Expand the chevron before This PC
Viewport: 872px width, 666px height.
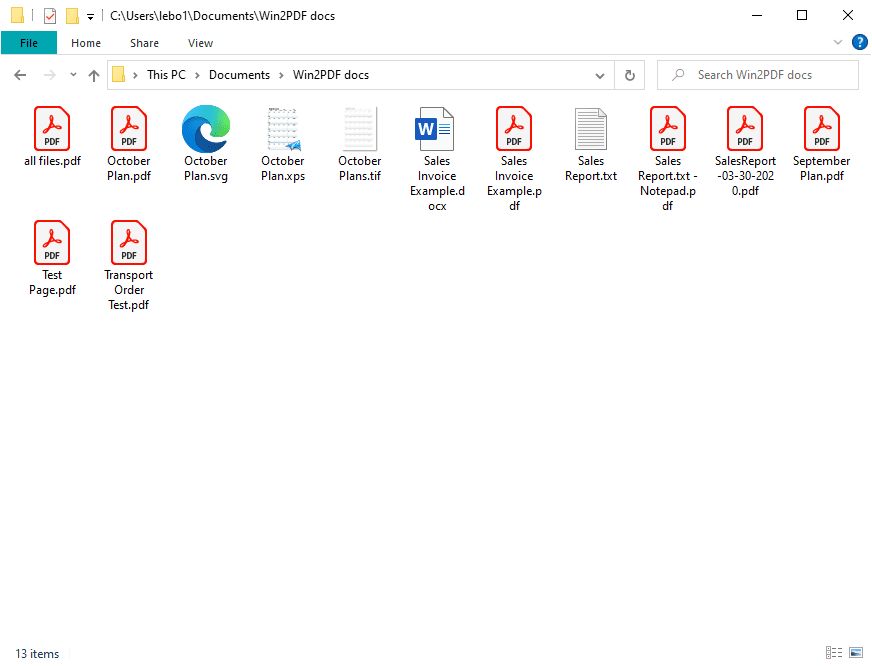pos(135,75)
